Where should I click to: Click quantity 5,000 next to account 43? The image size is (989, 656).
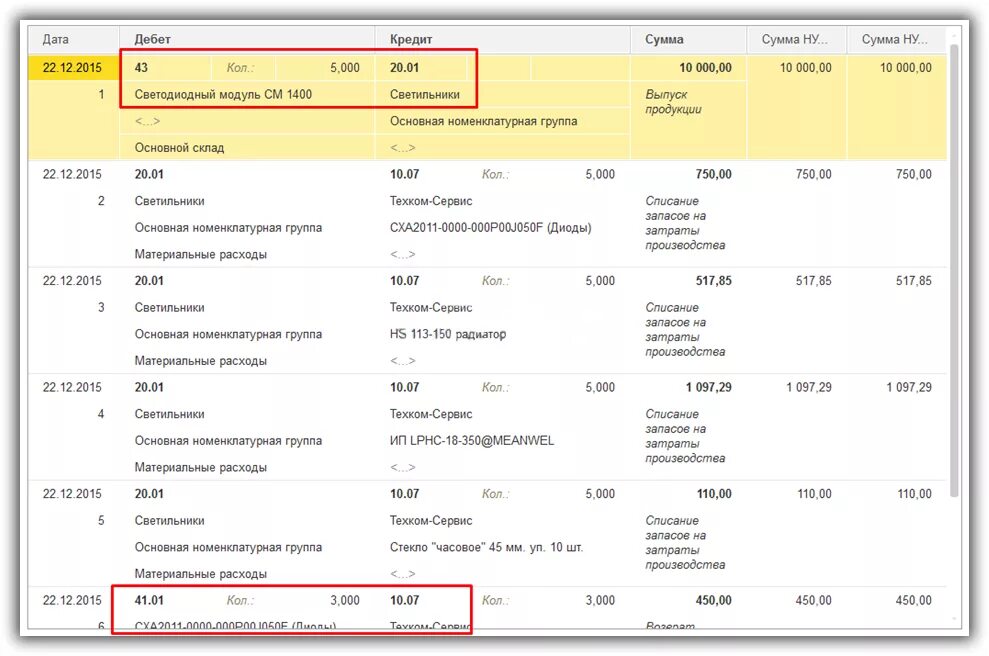coord(345,67)
